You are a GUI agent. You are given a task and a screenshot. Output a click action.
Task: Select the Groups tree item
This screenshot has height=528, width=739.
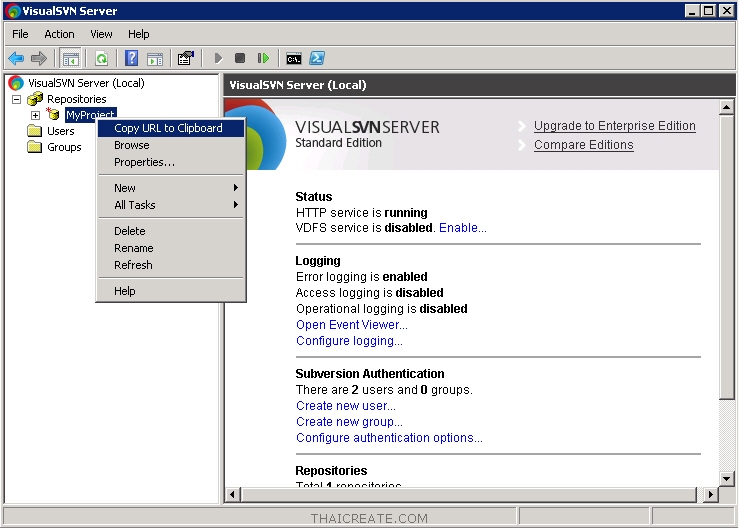click(x=65, y=147)
